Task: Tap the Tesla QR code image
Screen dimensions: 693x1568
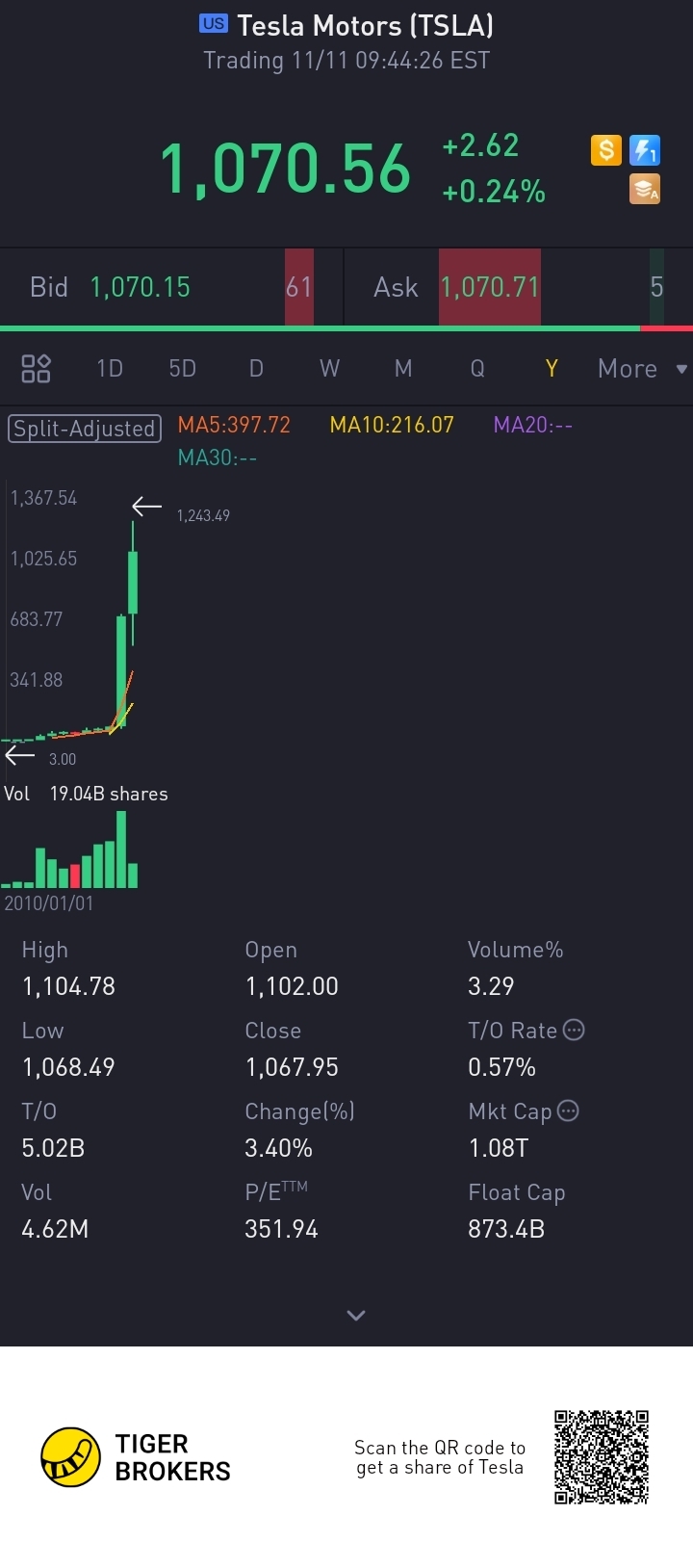Action: 601,1456
